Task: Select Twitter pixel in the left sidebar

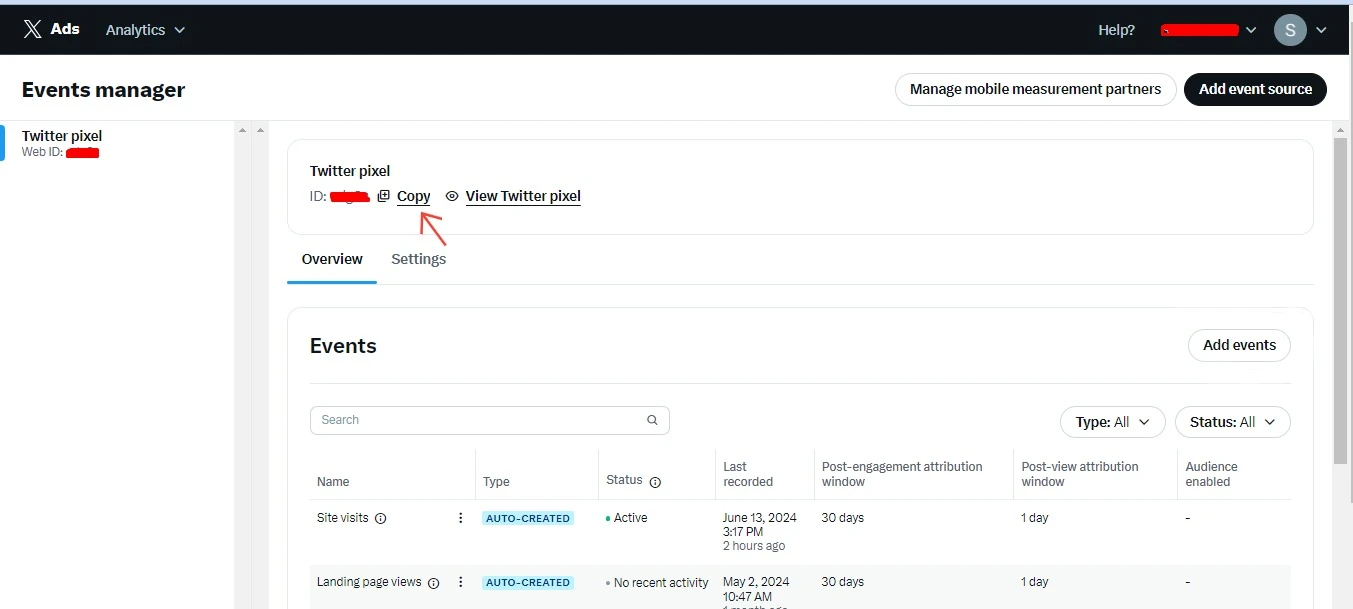Action: (117, 143)
